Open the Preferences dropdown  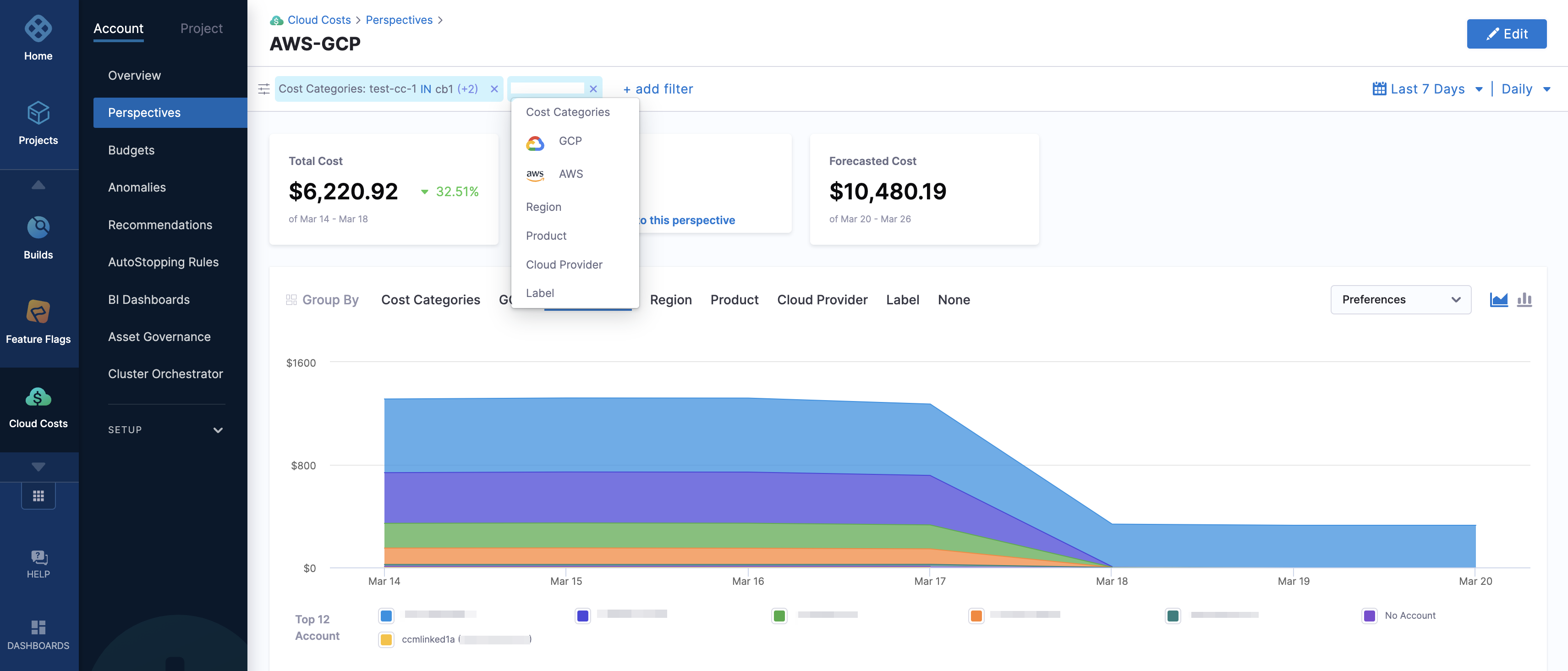coord(1400,300)
